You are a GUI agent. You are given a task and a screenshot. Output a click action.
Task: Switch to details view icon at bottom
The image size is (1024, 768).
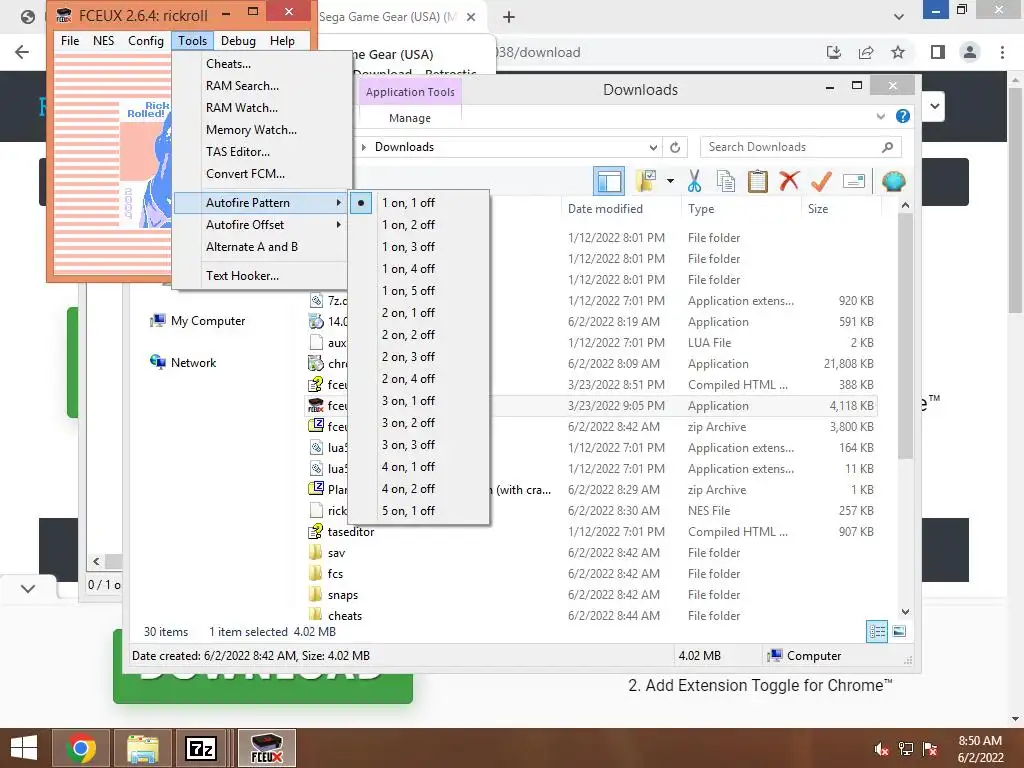pos(876,631)
